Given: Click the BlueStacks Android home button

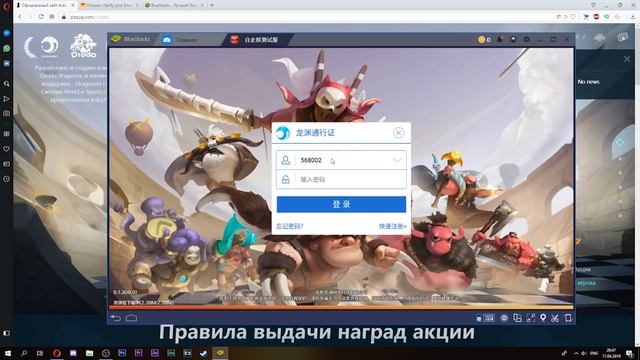Looking at the screenshot, I should [131, 318].
